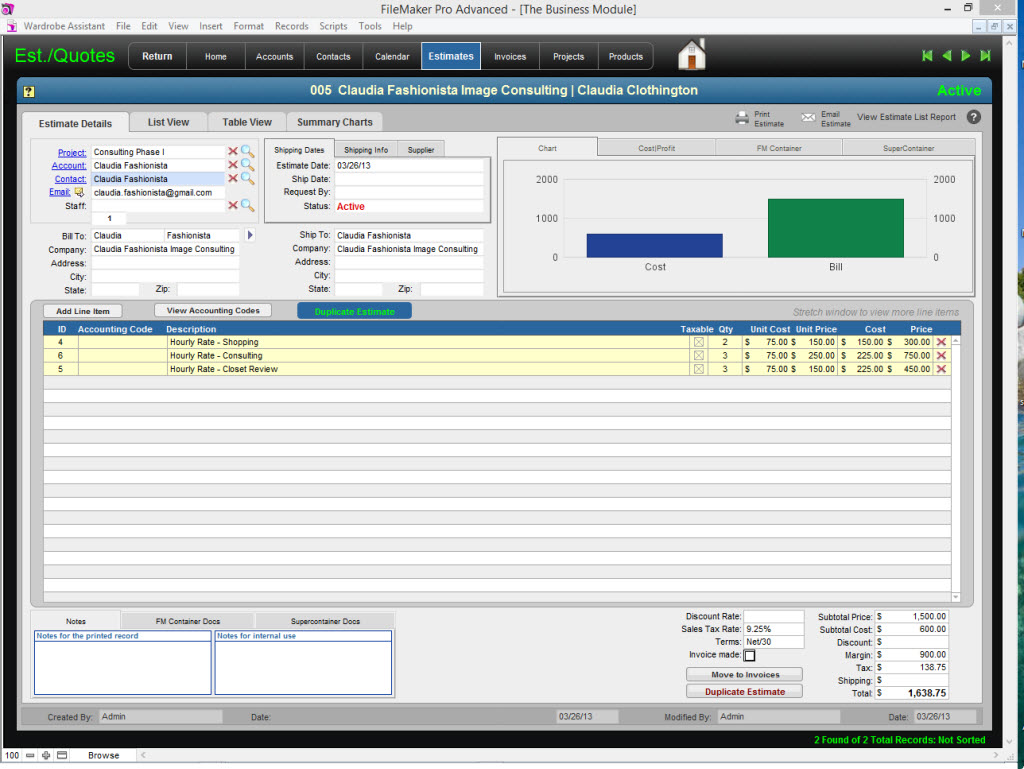The width and height of the screenshot is (1024, 769).
Task: Open the Supplier tab
Action: click(x=421, y=149)
